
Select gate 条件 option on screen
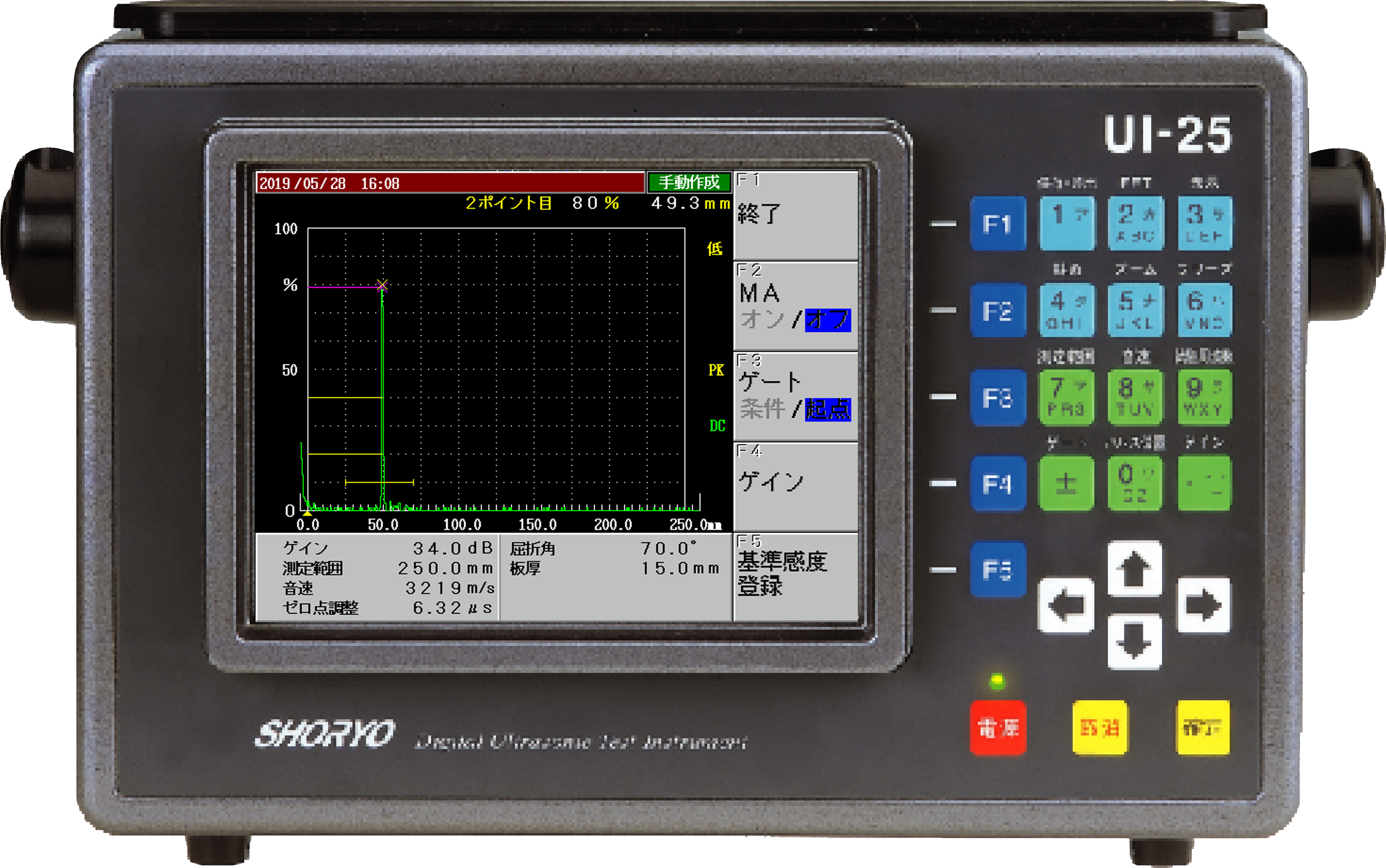[762, 409]
